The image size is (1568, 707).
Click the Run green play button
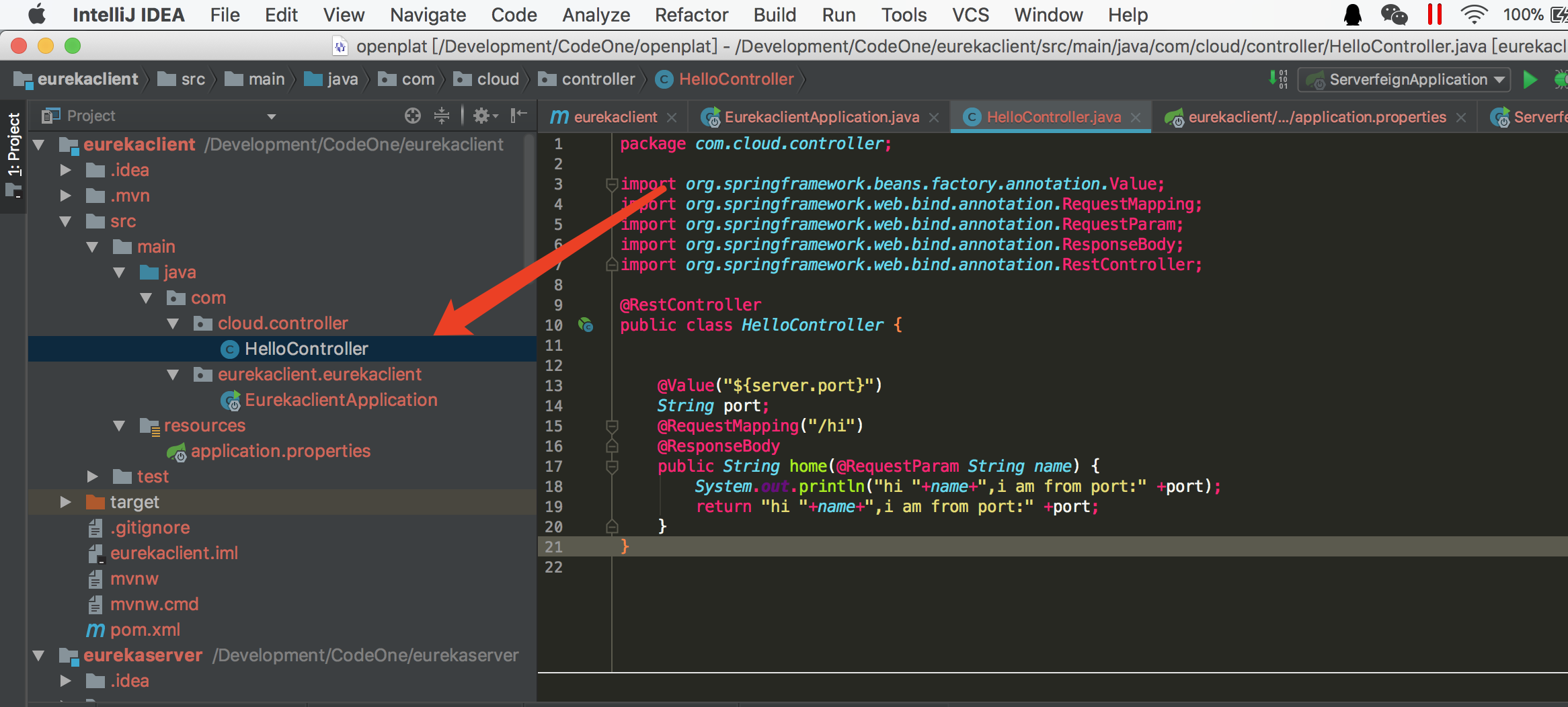tap(1530, 79)
